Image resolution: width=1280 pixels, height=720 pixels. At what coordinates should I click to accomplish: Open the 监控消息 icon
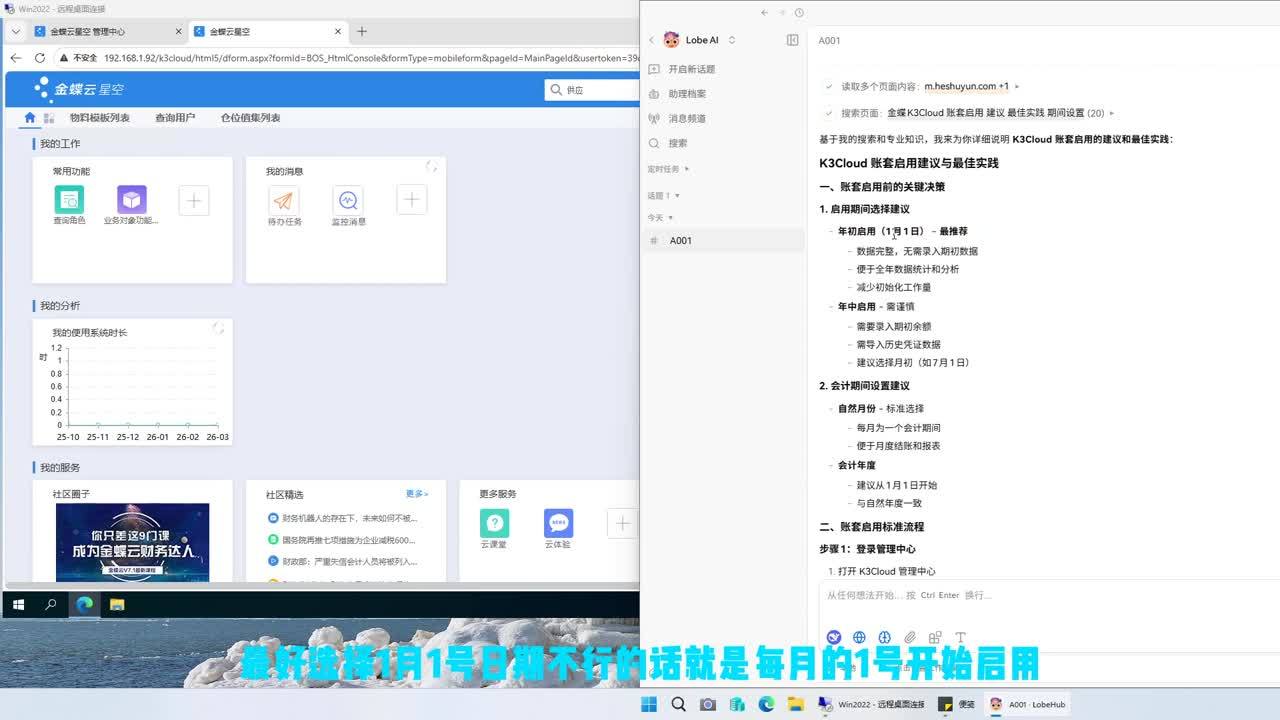click(x=348, y=200)
